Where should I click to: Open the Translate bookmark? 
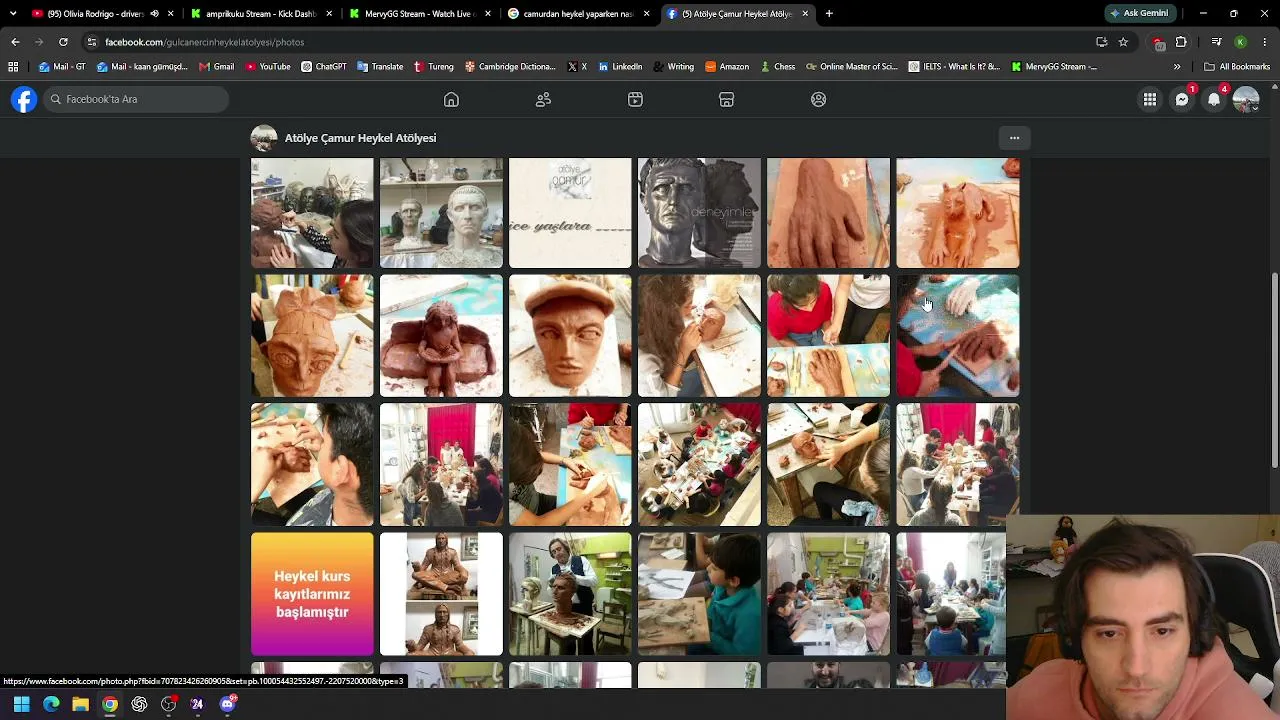click(380, 67)
